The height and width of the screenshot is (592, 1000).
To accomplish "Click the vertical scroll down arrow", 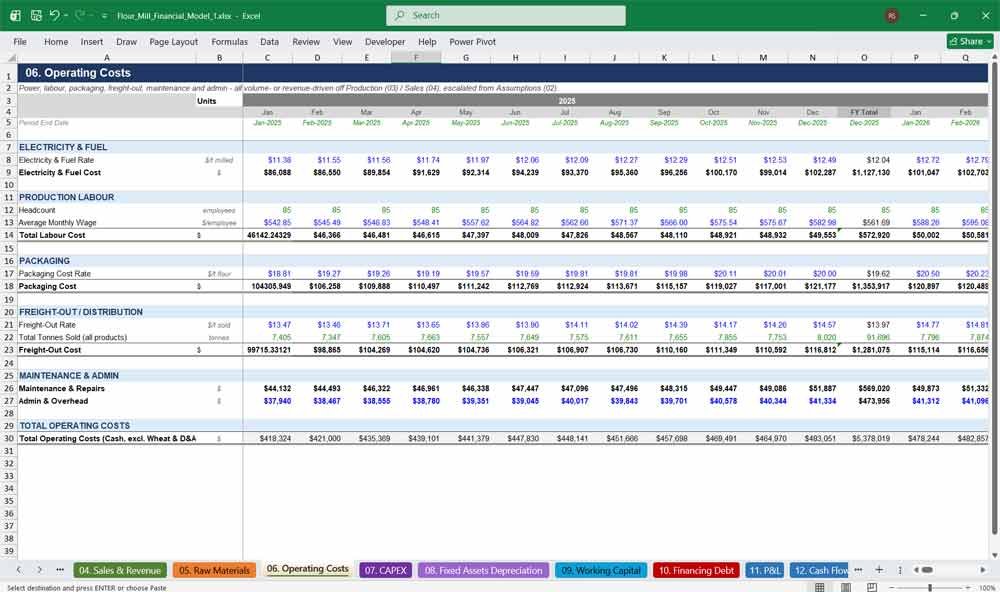I will point(994,556).
